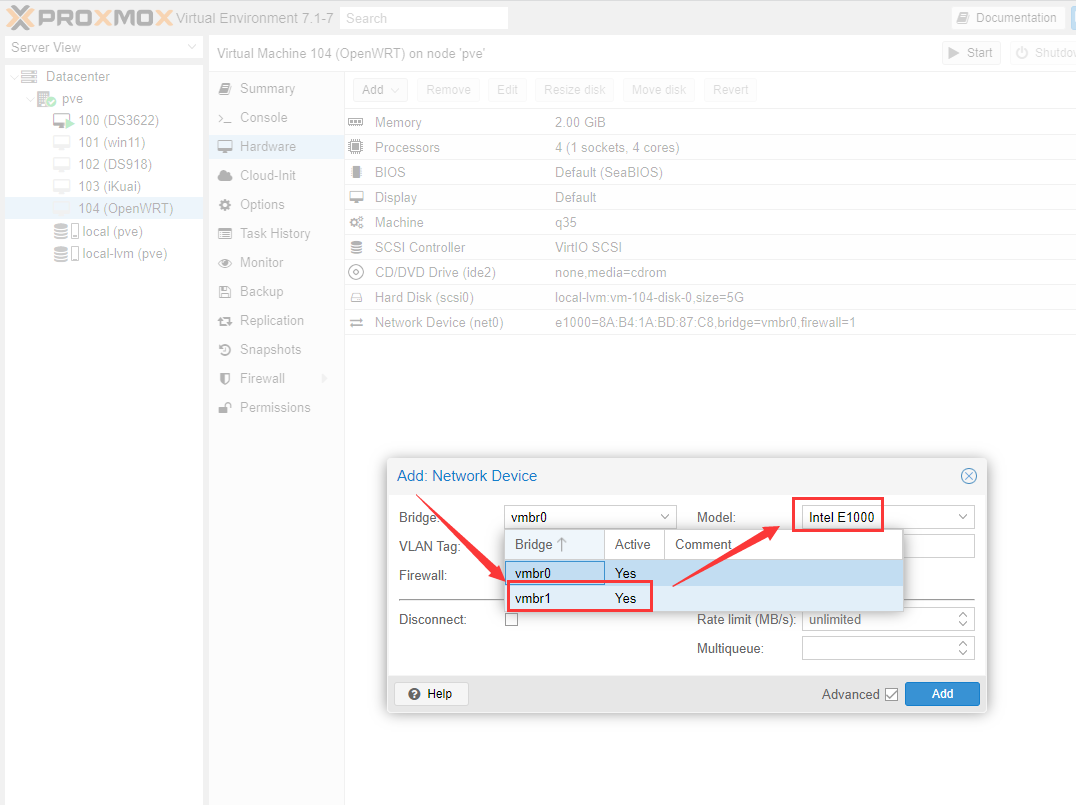Click the Proxmox logo icon

(20, 18)
